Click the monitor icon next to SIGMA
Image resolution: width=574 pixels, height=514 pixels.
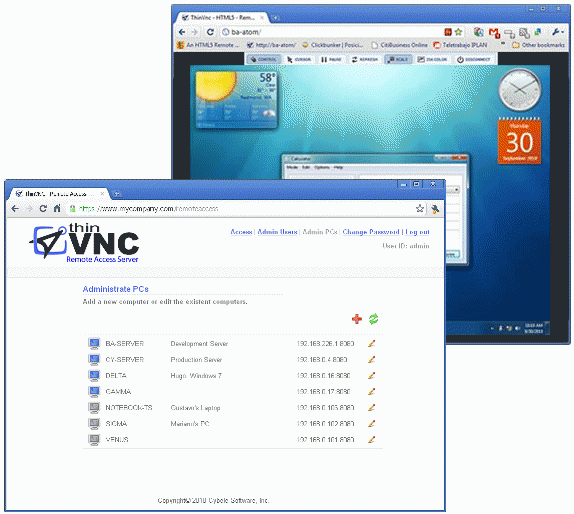[x=94, y=424]
